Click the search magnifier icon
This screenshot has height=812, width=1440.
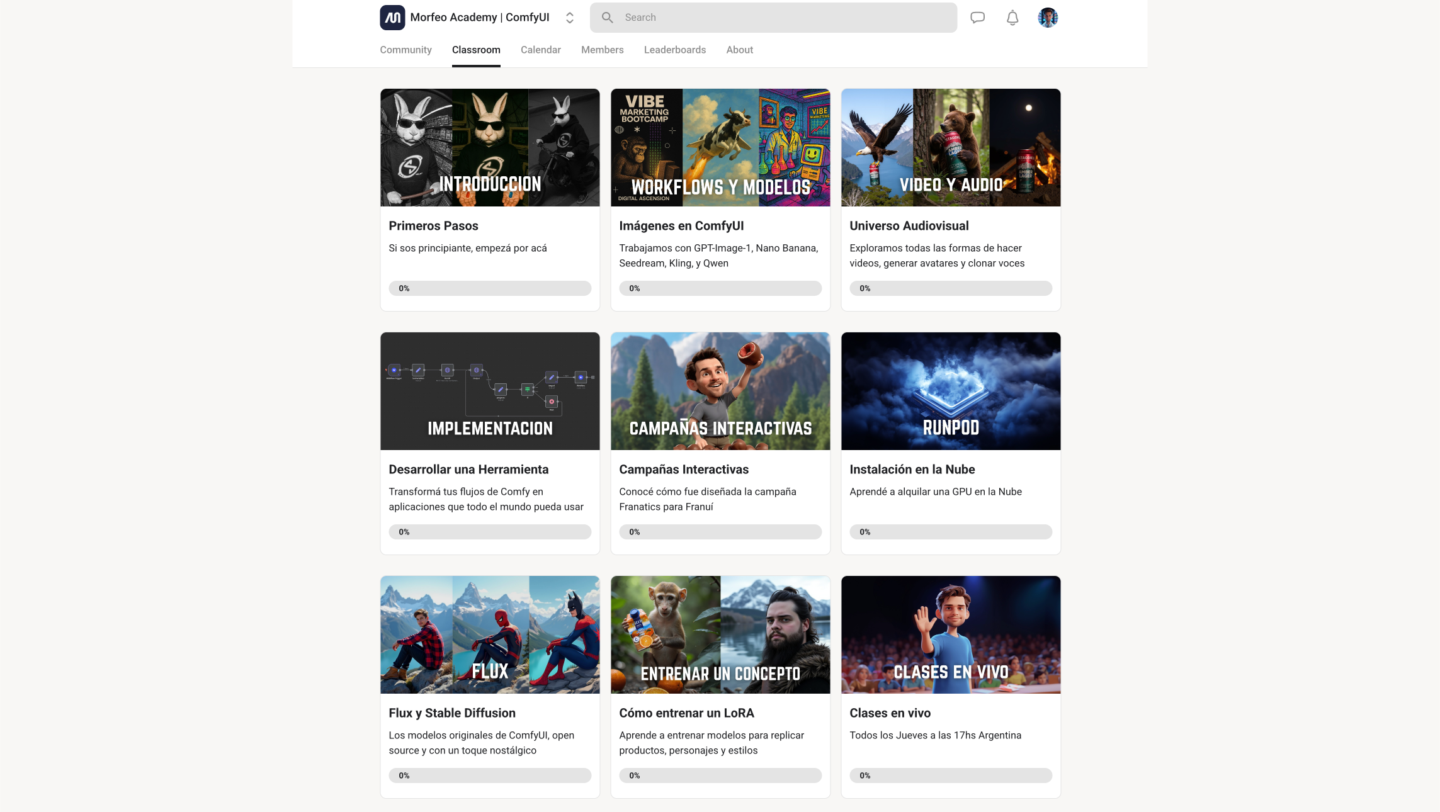(607, 17)
